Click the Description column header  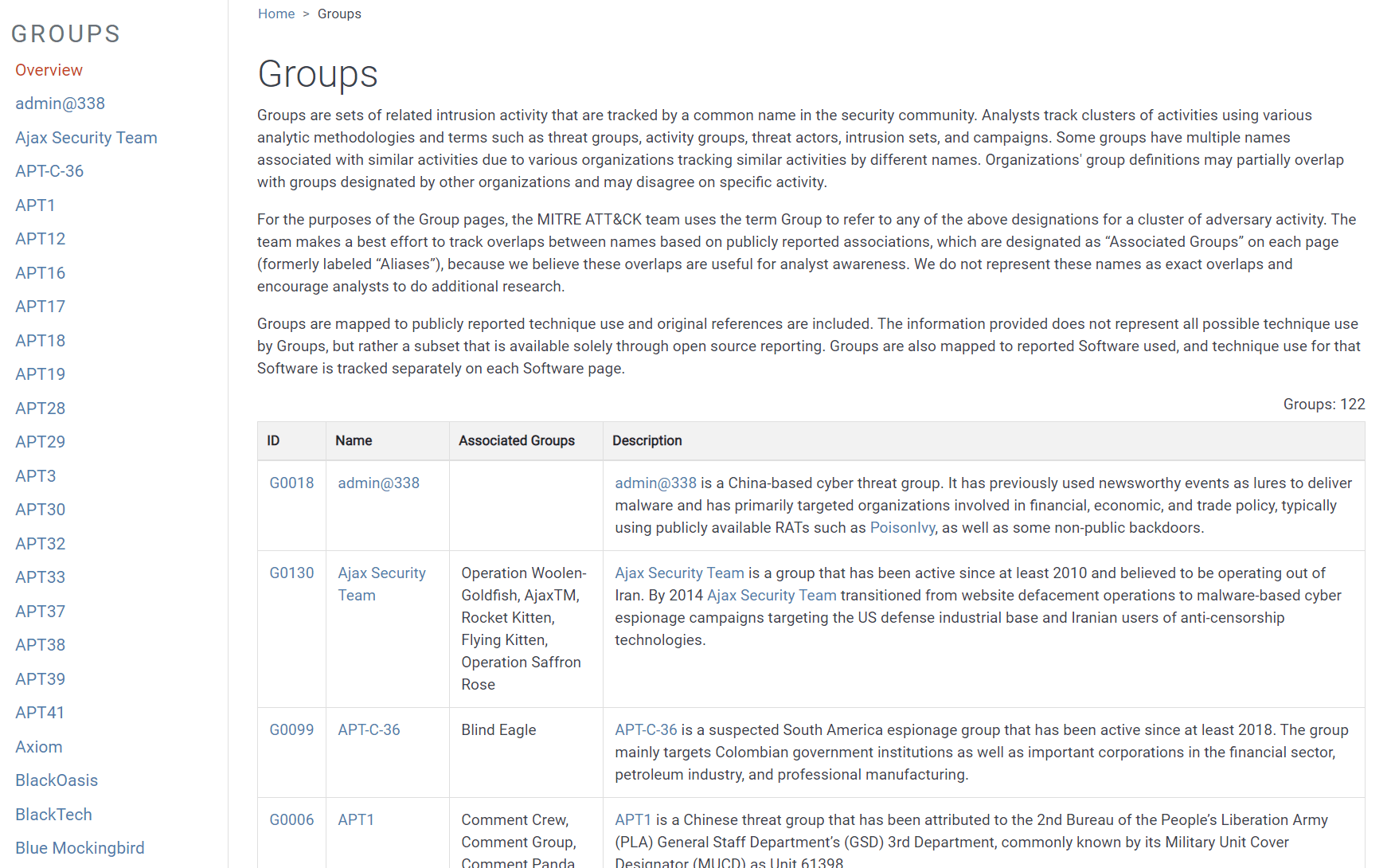pyautogui.click(x=647, y=440)
